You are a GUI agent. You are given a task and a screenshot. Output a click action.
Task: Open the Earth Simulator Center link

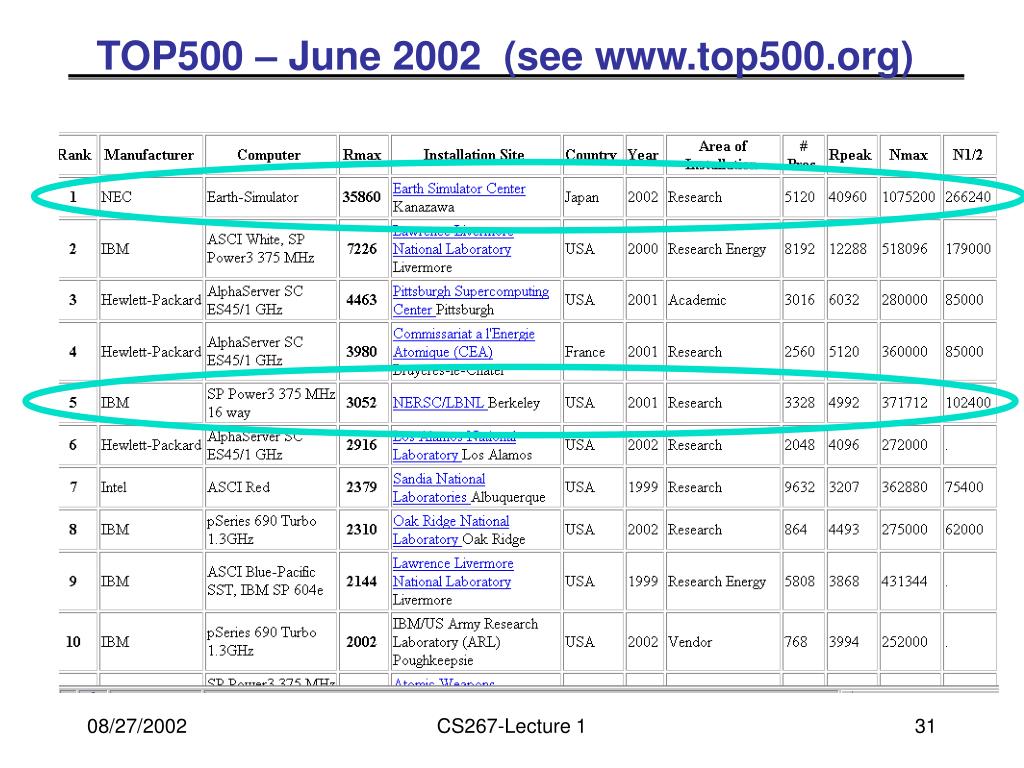(458, 189)
